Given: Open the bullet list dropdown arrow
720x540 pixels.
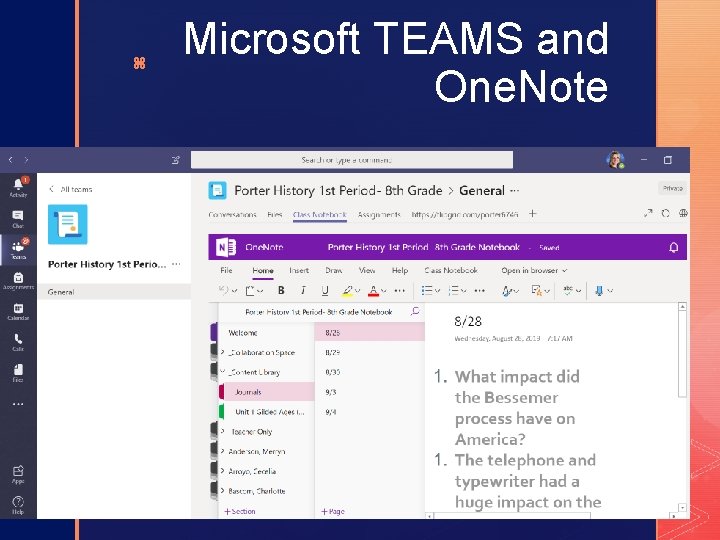Looking at the screenshot, I should 437,291.
